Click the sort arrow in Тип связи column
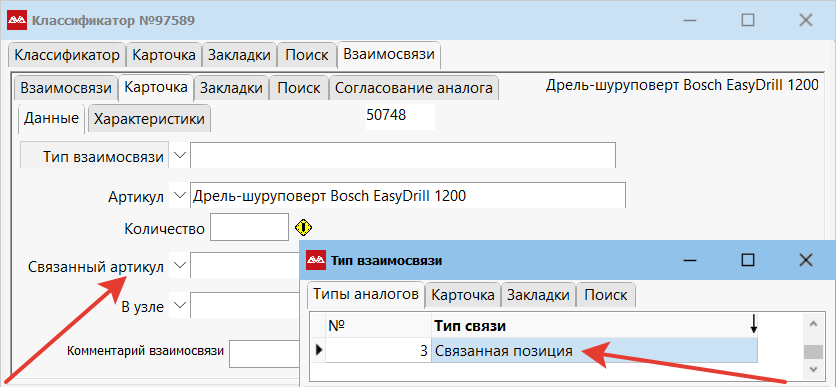This screenshot has width=836, height=387. tap(753, 324)
